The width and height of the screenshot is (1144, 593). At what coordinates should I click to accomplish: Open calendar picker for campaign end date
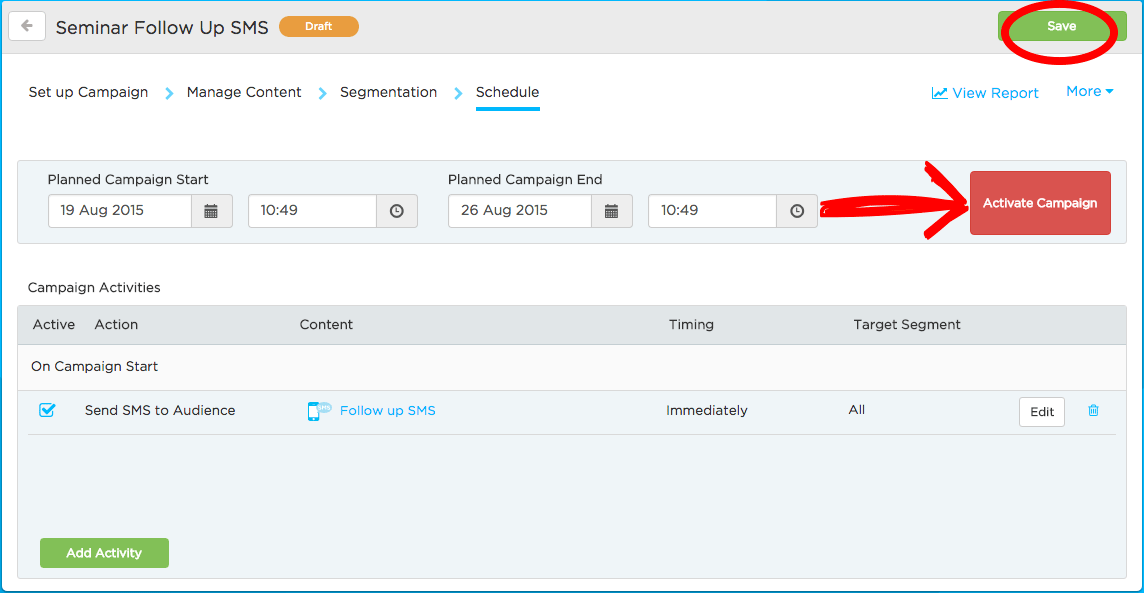click(x=611, y=211)
